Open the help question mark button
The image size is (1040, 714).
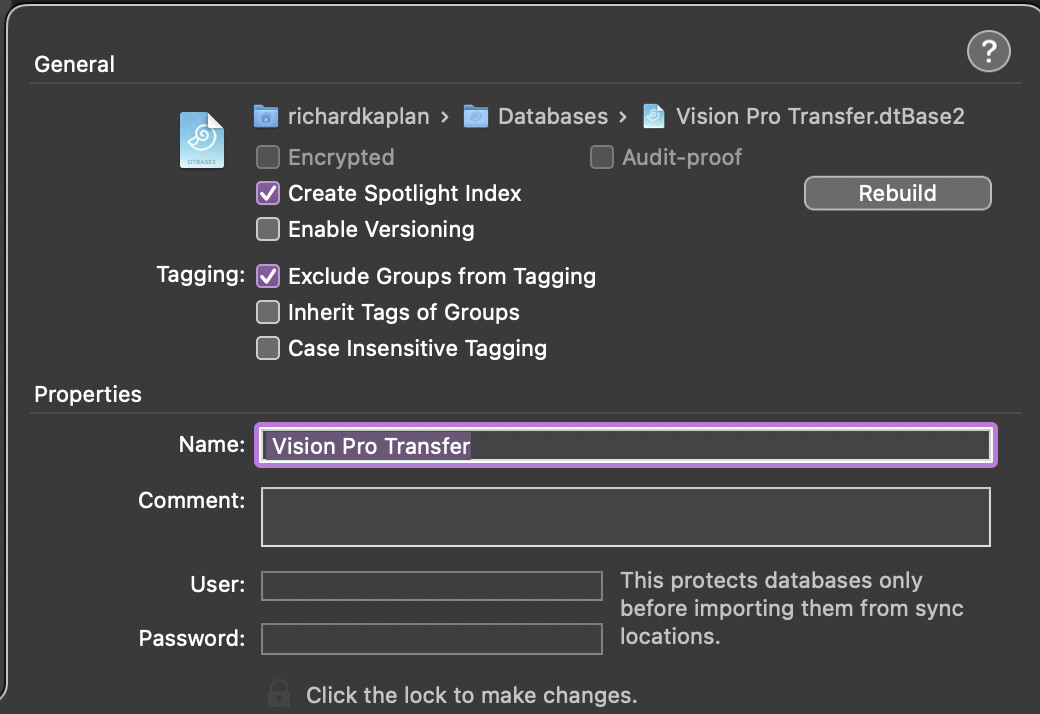[988, 51]
